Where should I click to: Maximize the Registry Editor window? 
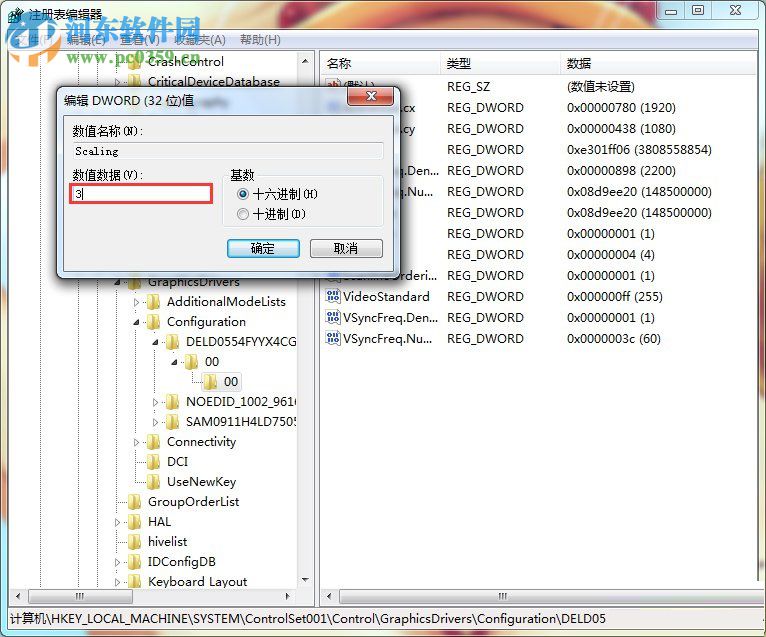698,10
